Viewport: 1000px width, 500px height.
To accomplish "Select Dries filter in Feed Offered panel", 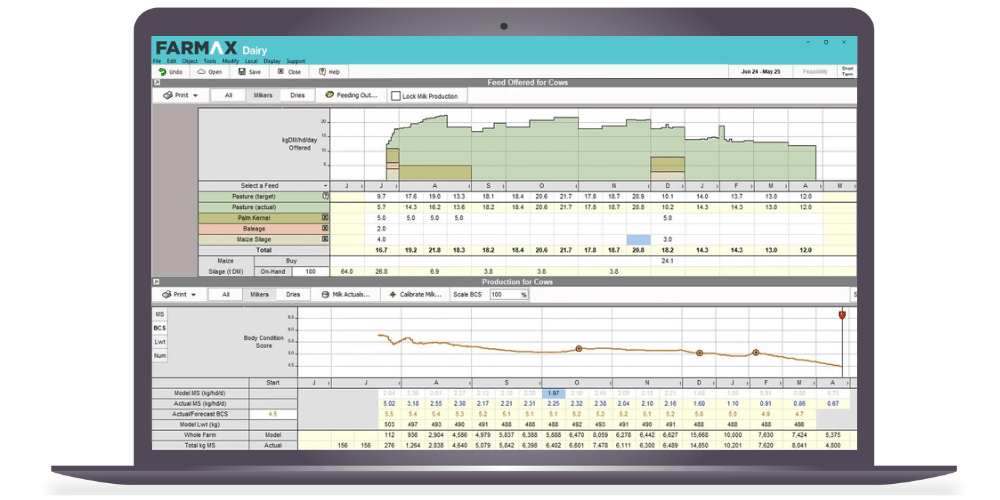I will click(x=297, y=96).
